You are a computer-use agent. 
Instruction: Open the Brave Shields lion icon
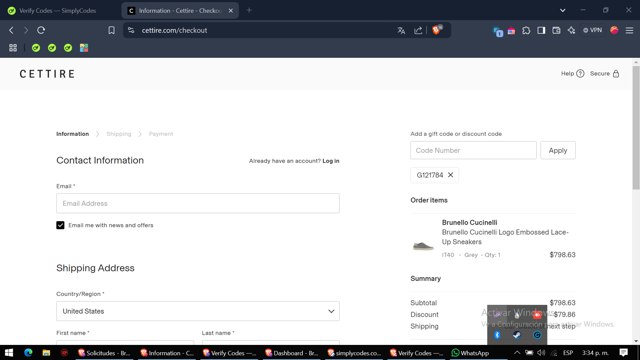tap(437, 30)
